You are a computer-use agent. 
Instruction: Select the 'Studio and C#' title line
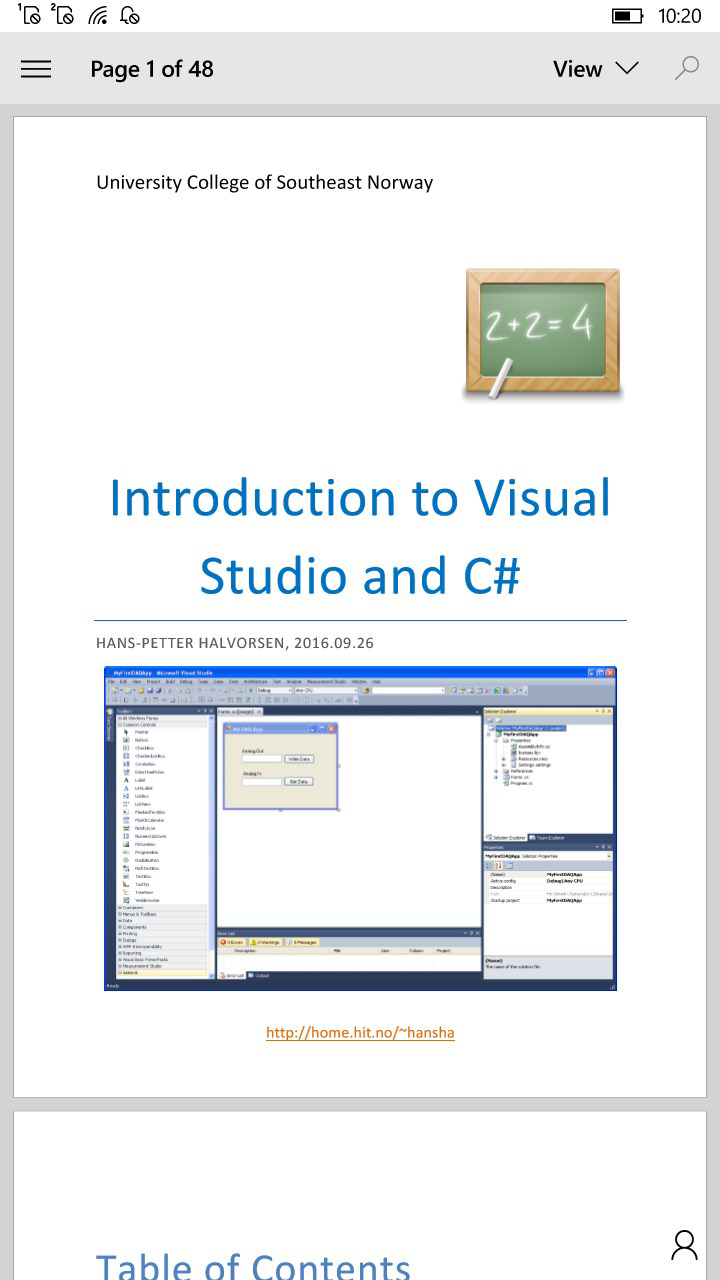360,575
